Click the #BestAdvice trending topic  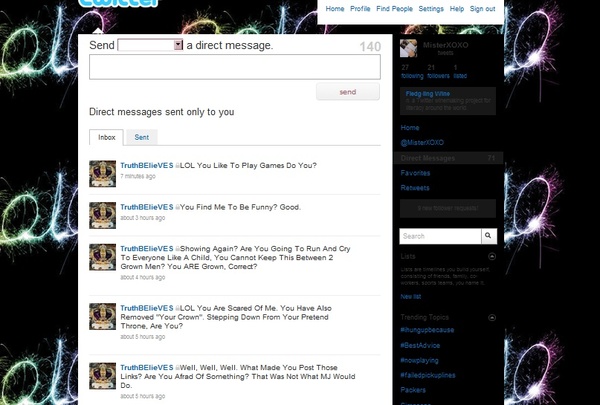pyautogui.click(x=420, y=343)
